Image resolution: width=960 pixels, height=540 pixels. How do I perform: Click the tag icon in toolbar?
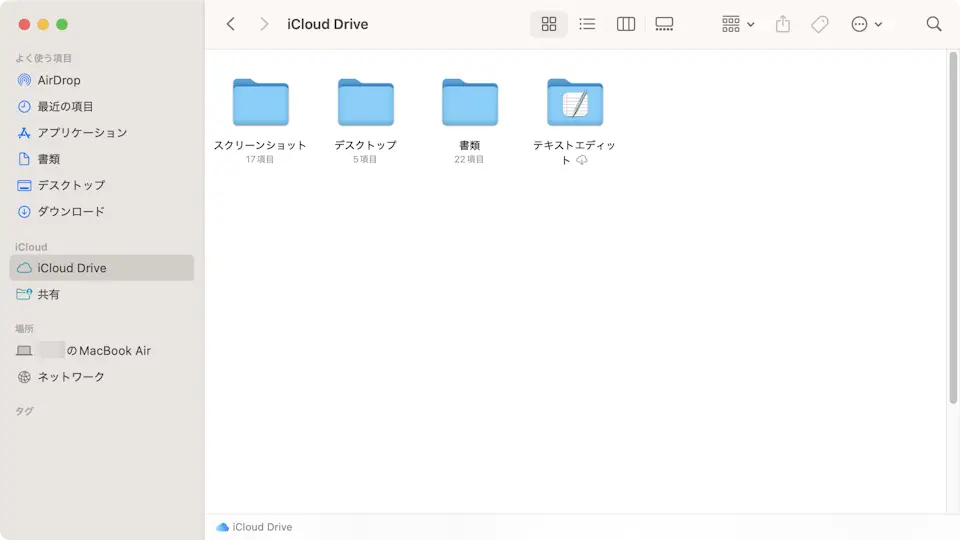click(x=820, y=24)
